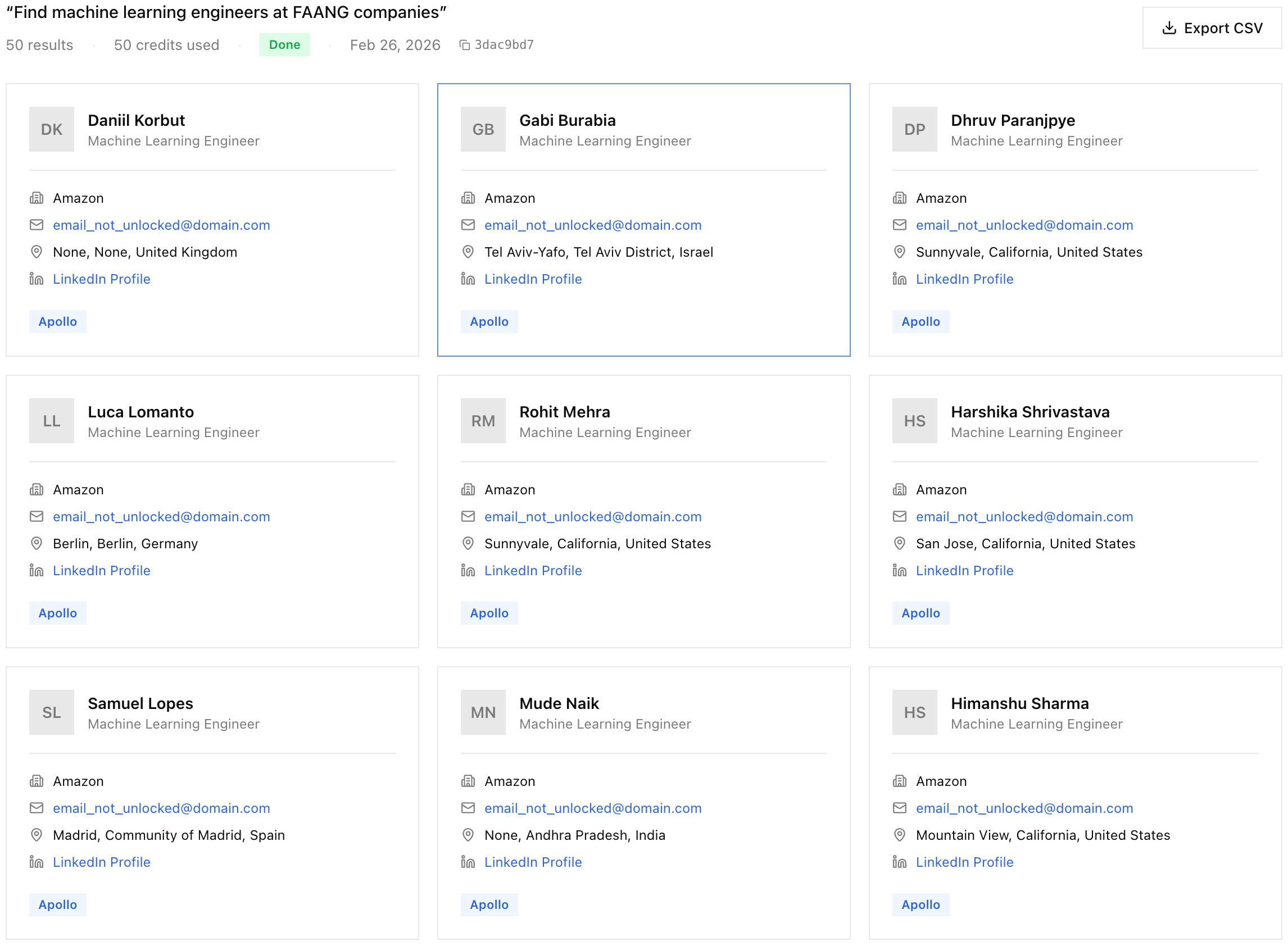Click the download icon inside Export CSV
The height and width of the screenshot is (946, 1288).
tap(1168, 28)
